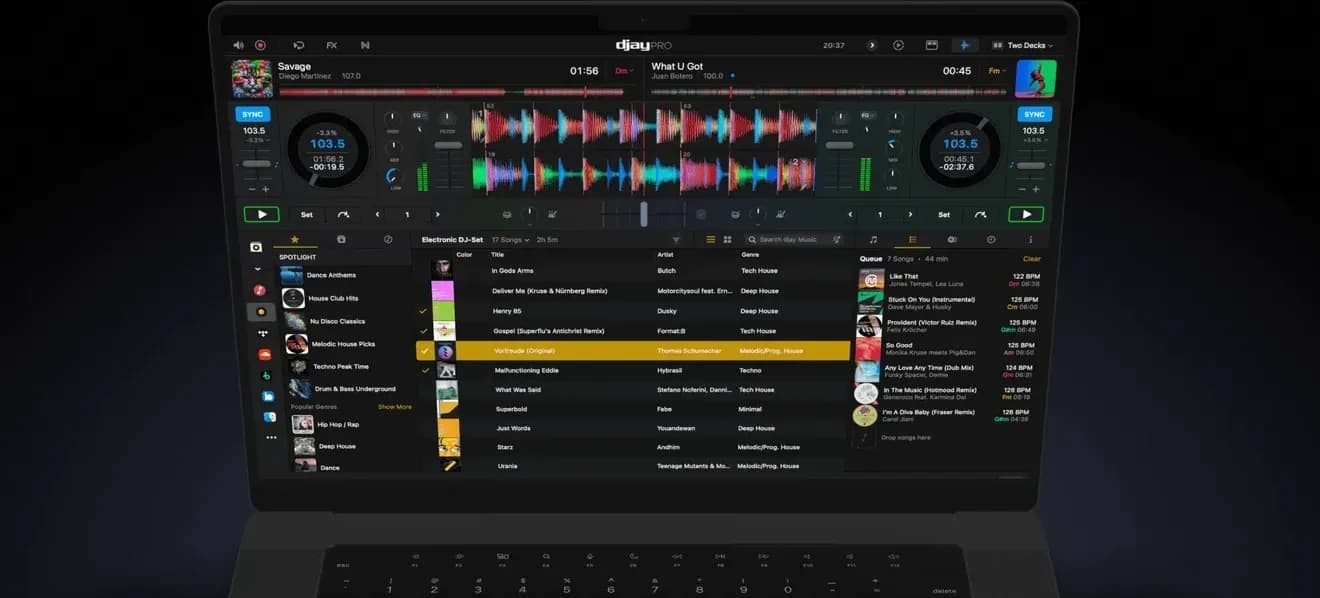Switch library to list view
The image size is (1320, 598).
pos(711,240)
